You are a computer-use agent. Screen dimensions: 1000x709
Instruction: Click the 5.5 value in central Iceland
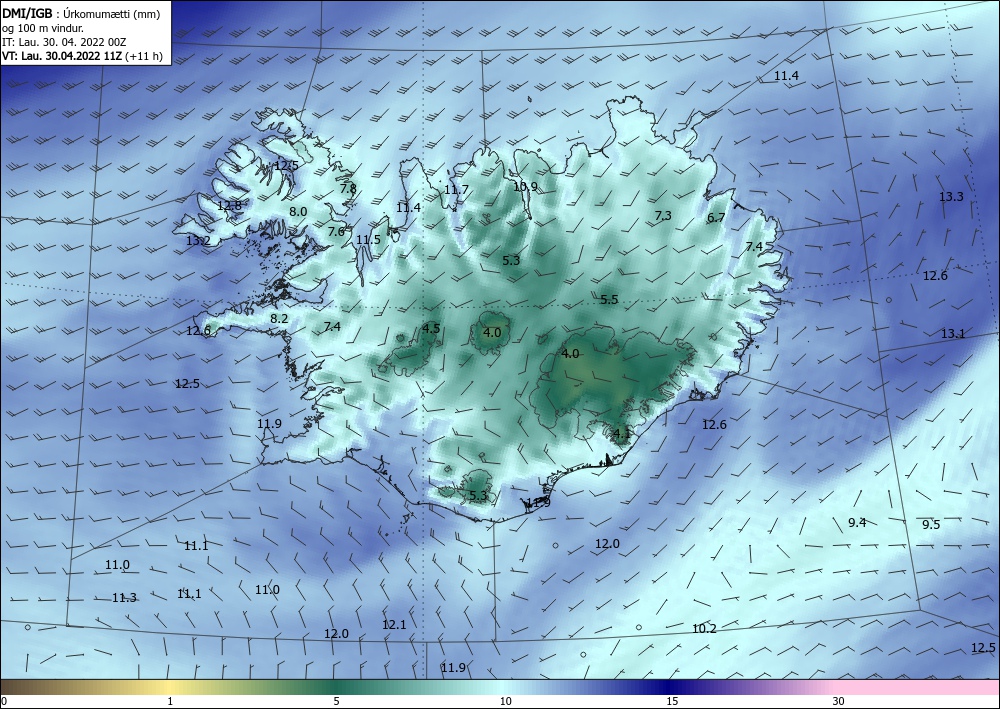(609, 299)
